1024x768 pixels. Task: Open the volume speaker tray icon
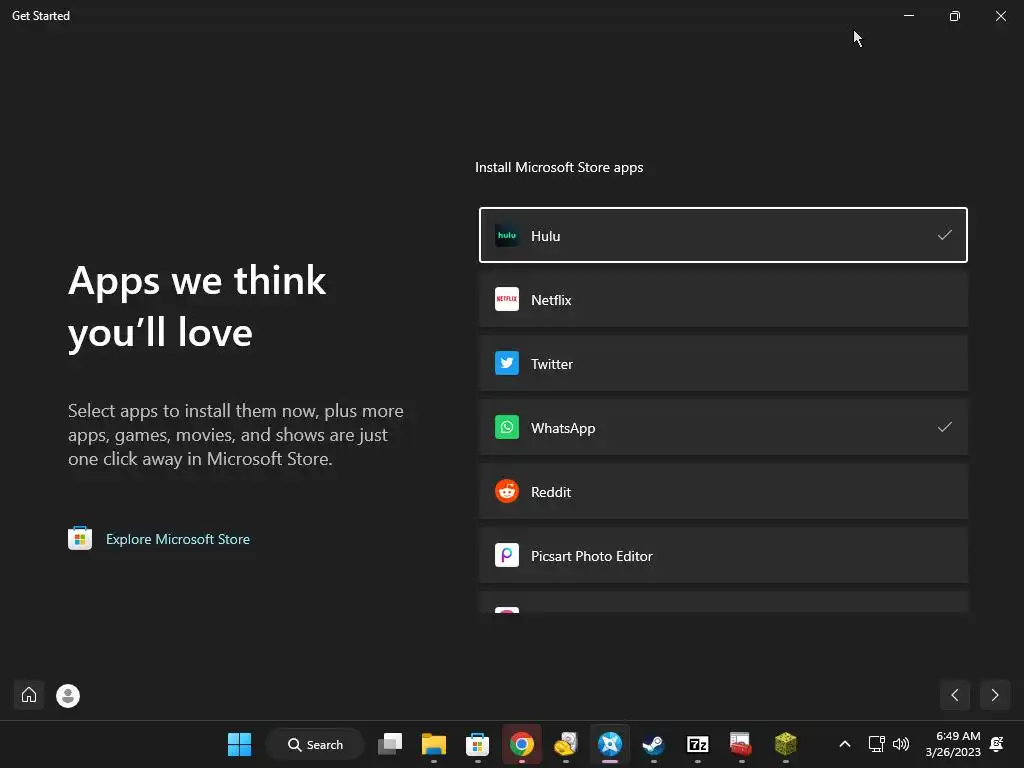tap(901, 744)
